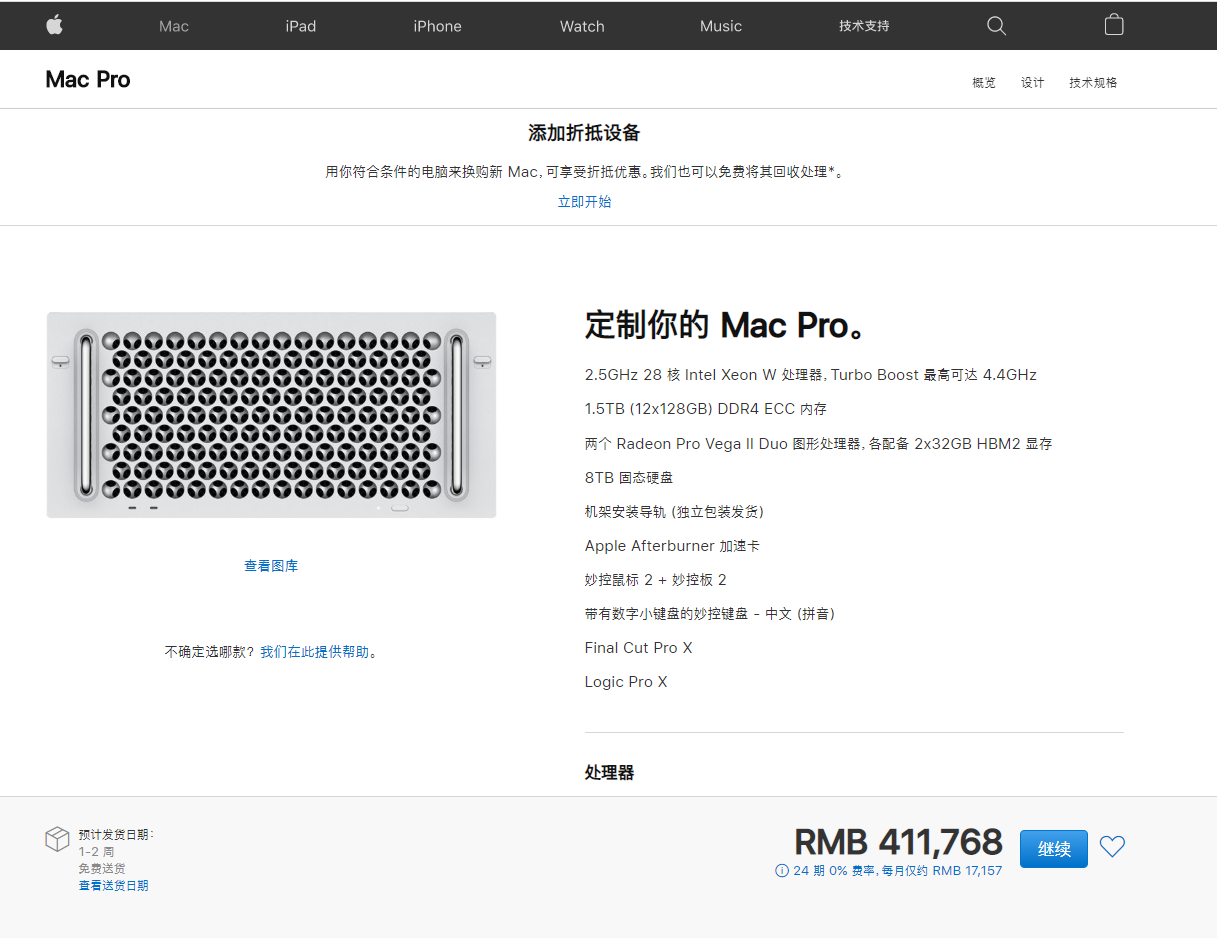Open the shopping bag icon
Screen dimensions: 1217x938
click(x=1114, y=25)
